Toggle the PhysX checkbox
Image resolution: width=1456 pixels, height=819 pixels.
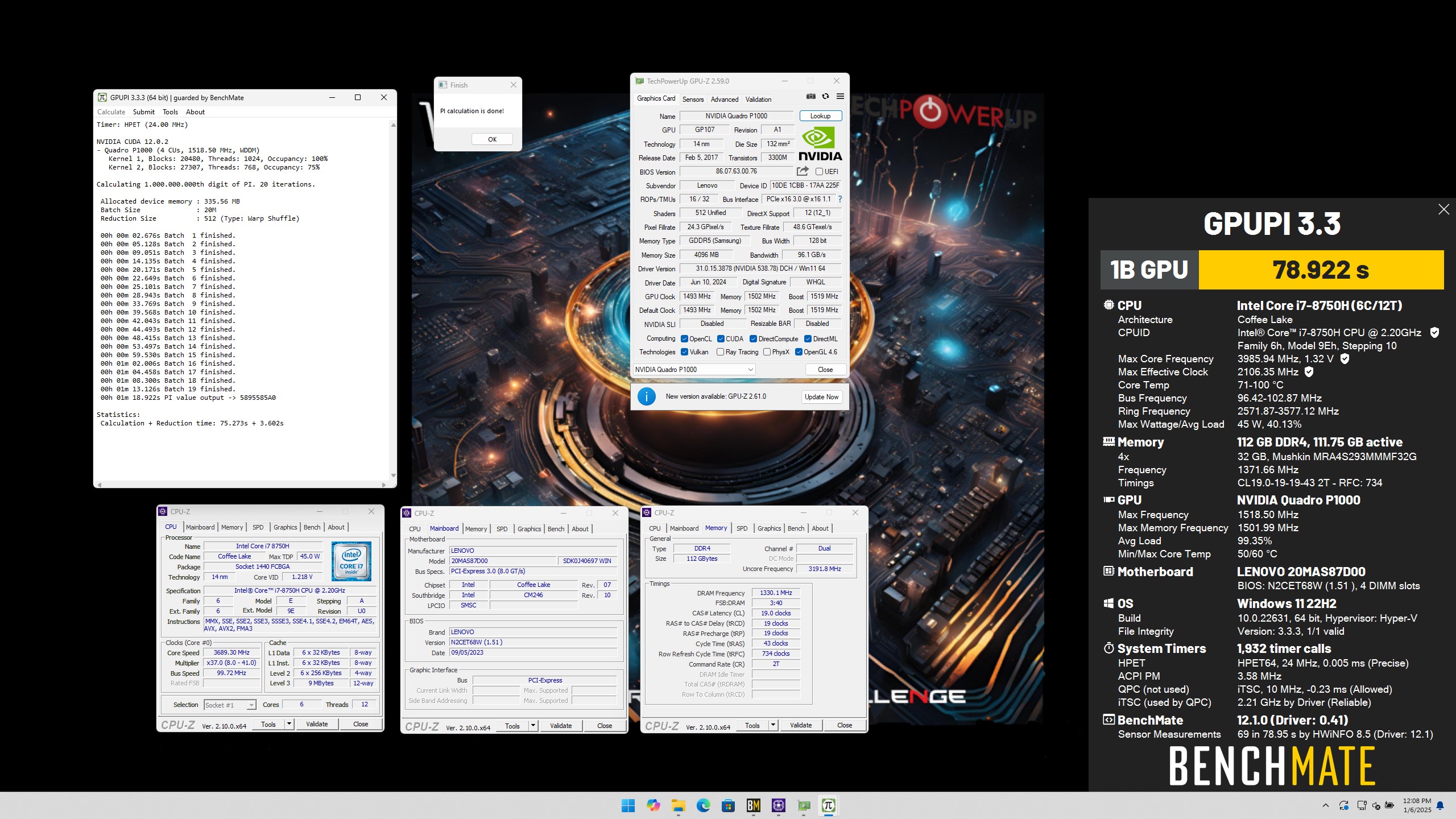point(767,352)
